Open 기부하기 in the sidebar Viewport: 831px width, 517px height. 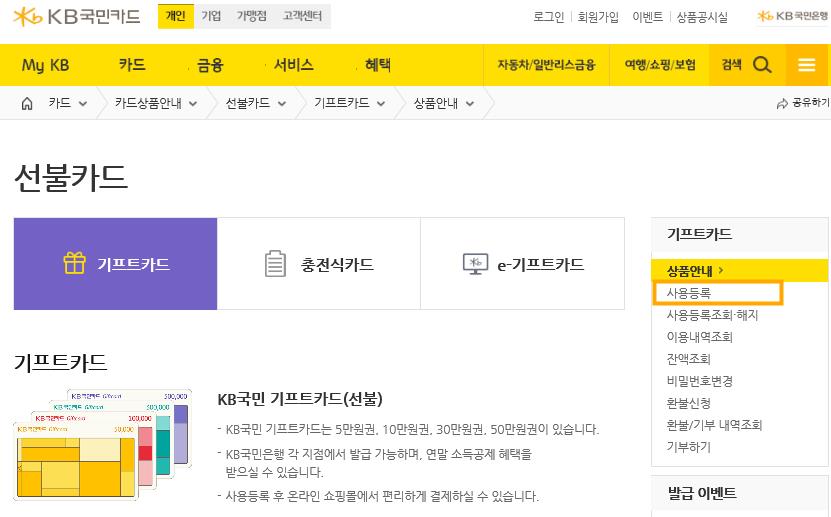pos(688,447)
